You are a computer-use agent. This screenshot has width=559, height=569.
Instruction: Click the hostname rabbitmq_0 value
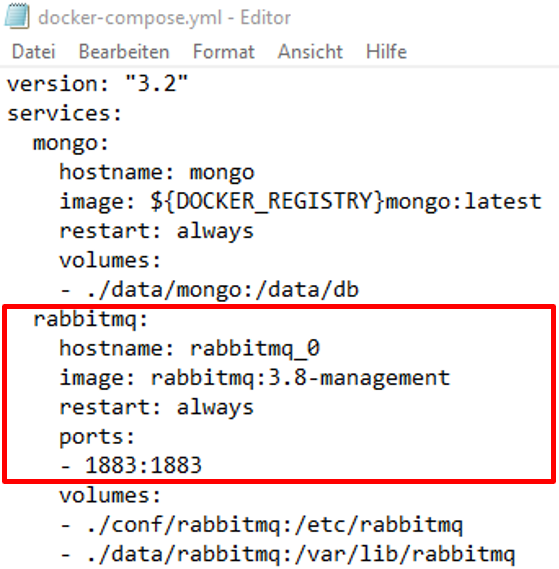pyautogui.click(x=255, y=349)
